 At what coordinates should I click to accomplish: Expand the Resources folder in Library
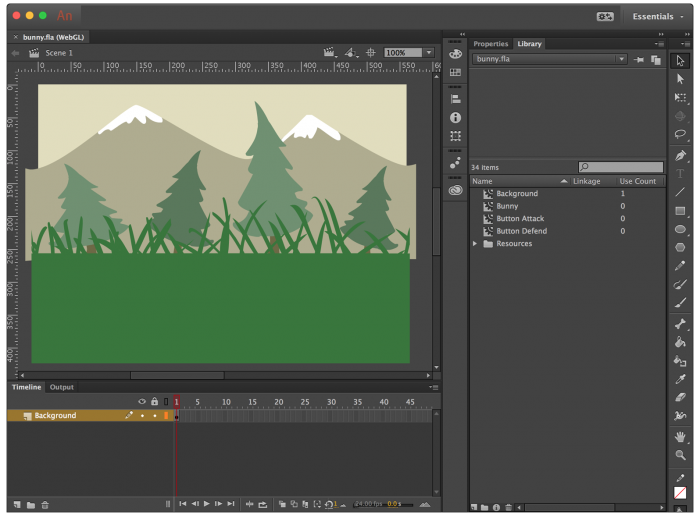click(x=475, y=244)
